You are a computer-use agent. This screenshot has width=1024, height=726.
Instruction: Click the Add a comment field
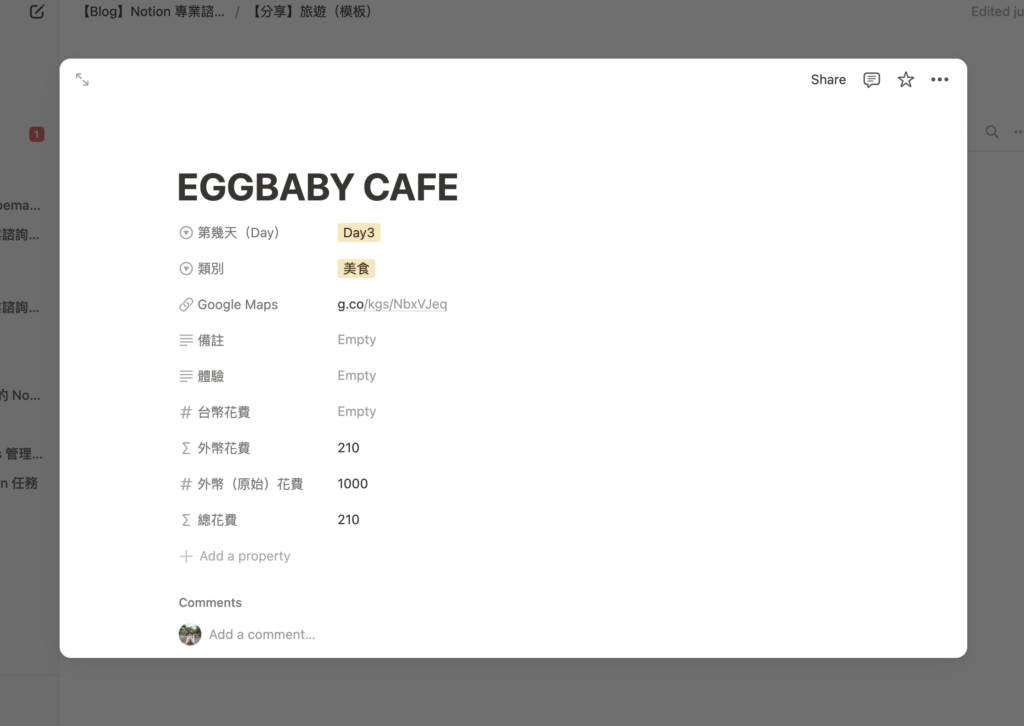point(262,634)
